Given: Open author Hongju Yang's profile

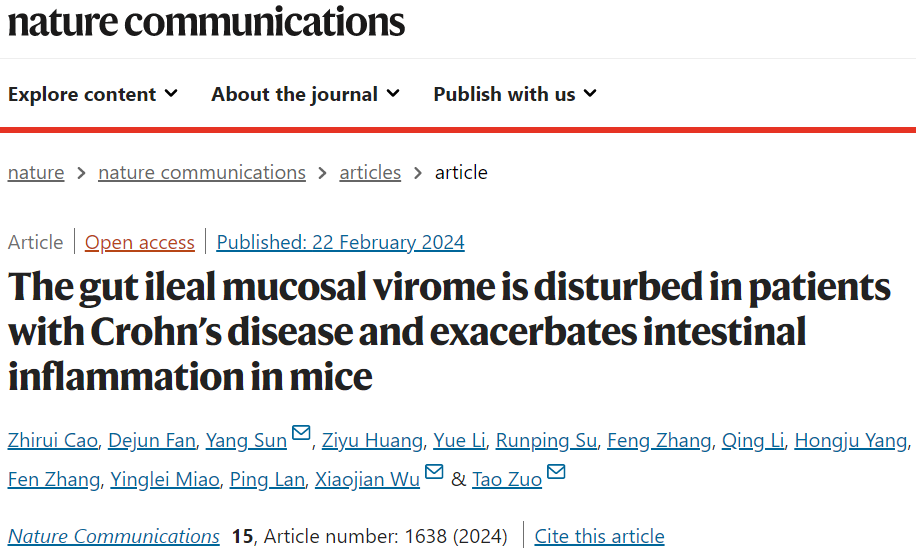Looking at the screenshot, I should pyautogui.click(x=851, y=440).
